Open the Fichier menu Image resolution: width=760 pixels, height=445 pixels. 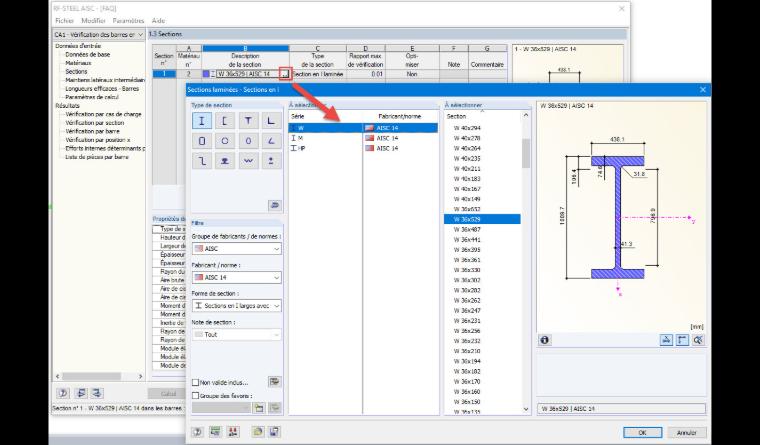click(x=64, y=21)
